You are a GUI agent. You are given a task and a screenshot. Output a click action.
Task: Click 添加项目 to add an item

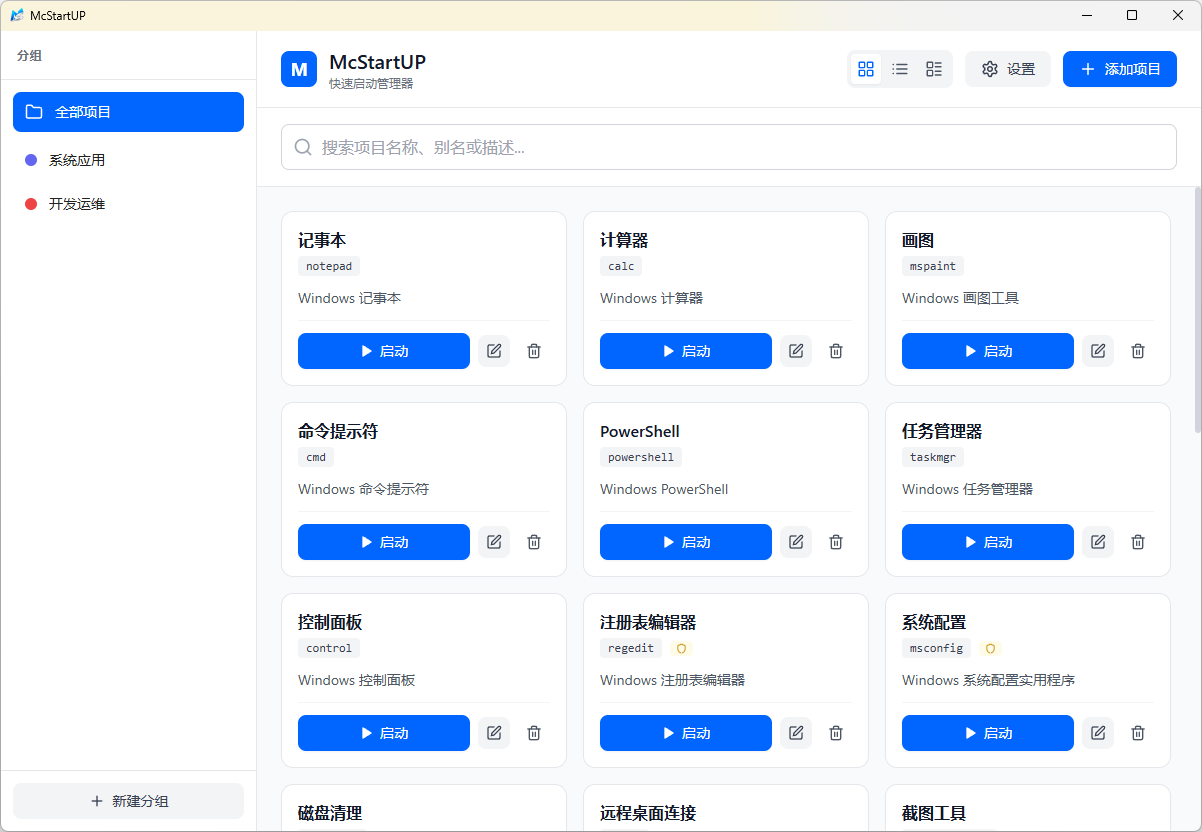(x=1120, y=69)
